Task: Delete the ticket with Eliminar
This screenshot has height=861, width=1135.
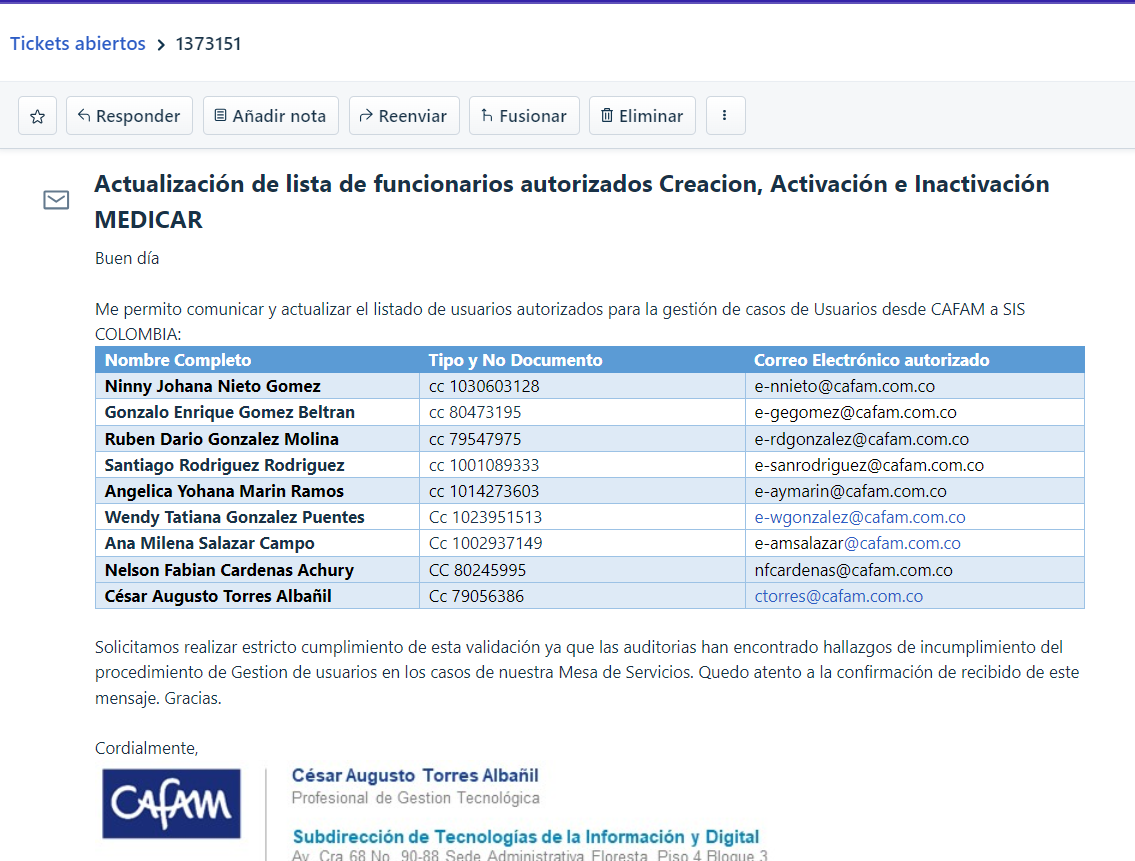Action: pos(642,116)
